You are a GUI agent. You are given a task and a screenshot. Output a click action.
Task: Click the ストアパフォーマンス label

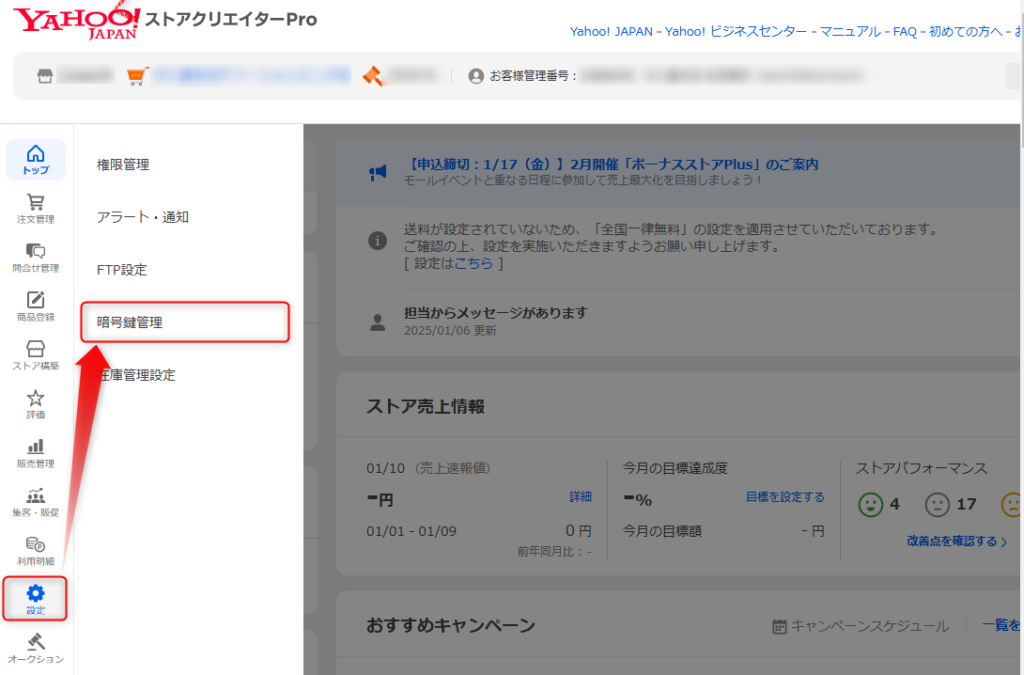click(921, 468)
